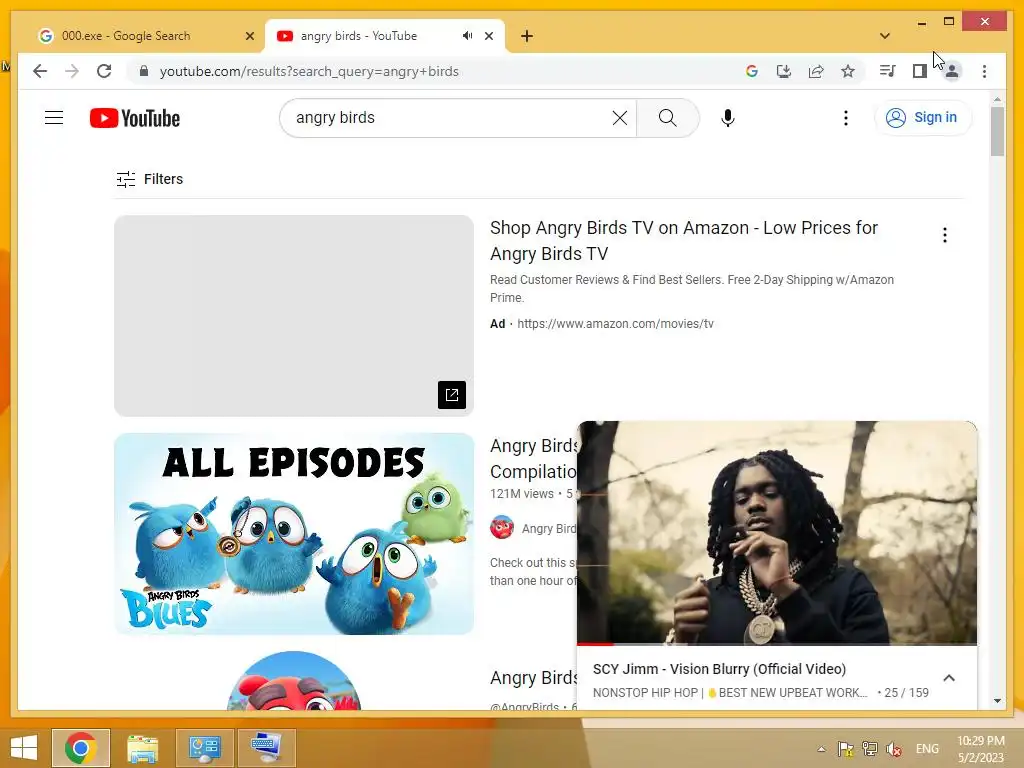Viewport: 1024px width, 768px height.
Task: Open the Angry Birds channel thumbnail at bottom
Action: click(294, 680)
